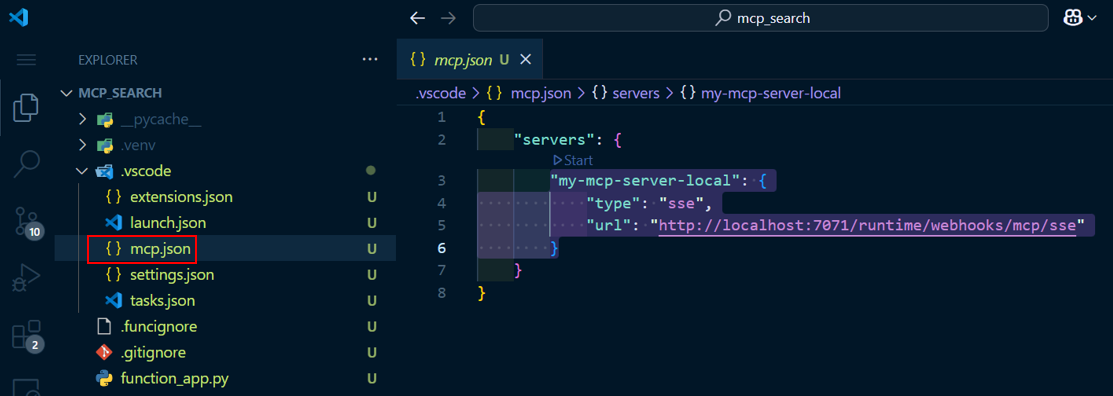Image resolution: width=1113 pixels, height=396 pixels.
Task: Click the .vscode folder icon
Action: tap(105, 171)
